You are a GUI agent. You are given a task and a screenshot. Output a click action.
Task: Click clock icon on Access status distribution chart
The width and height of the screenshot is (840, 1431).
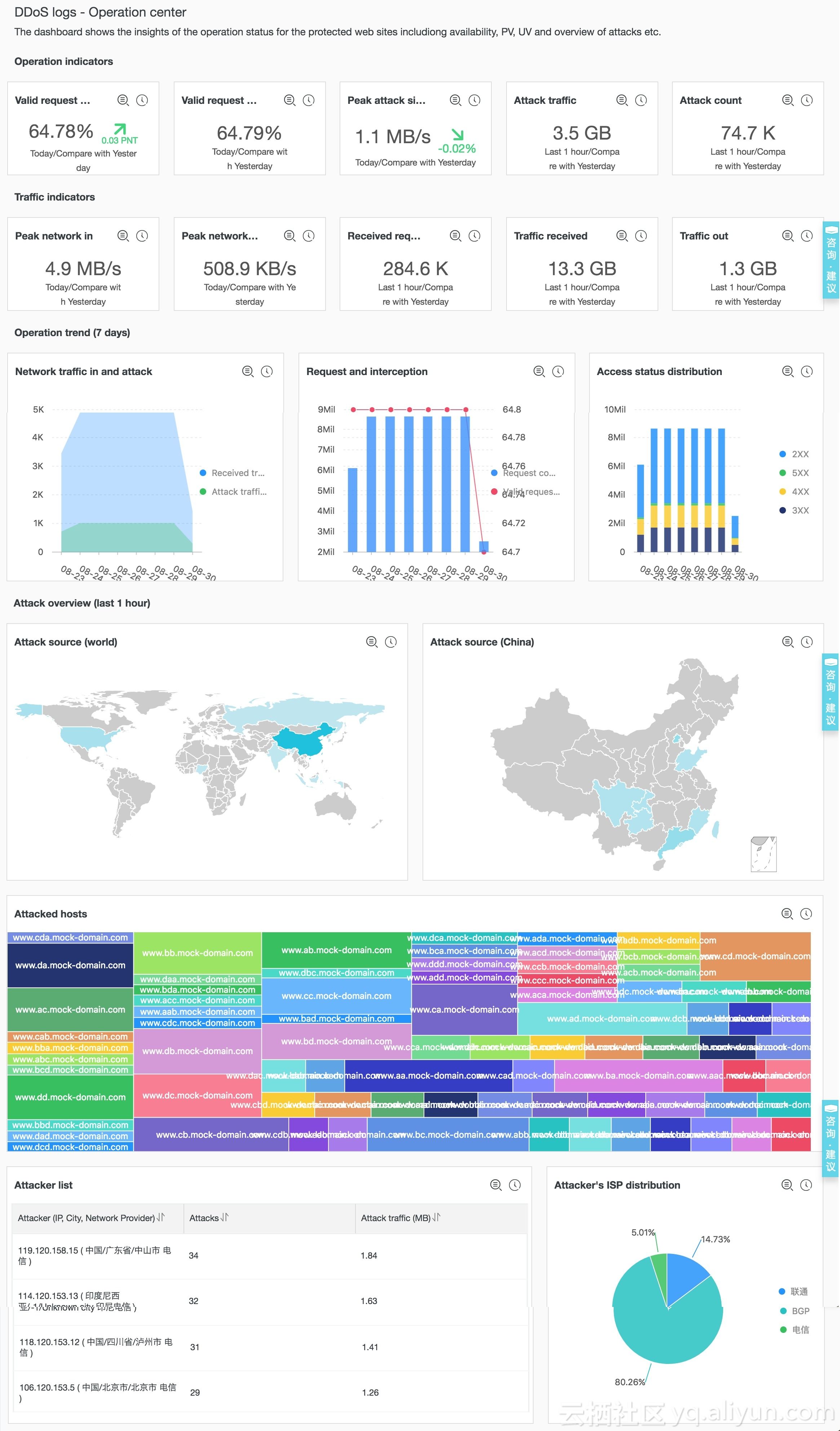806,371
